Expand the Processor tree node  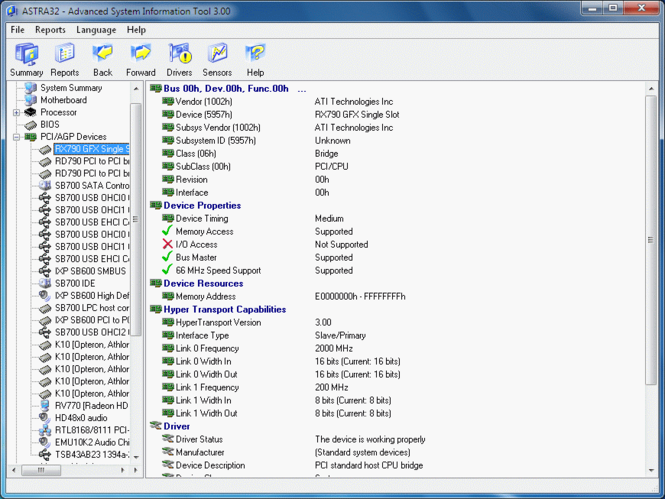(16, 112)
